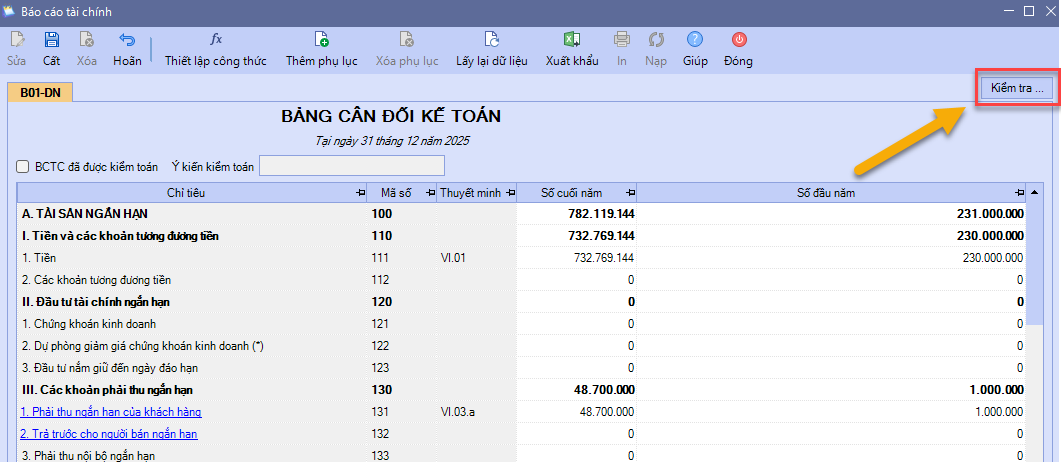Image resolution: width=1061 pixels, height=462 pixels.
Task: Click the Hoãn undo icon
Action: tap(127, 40)
